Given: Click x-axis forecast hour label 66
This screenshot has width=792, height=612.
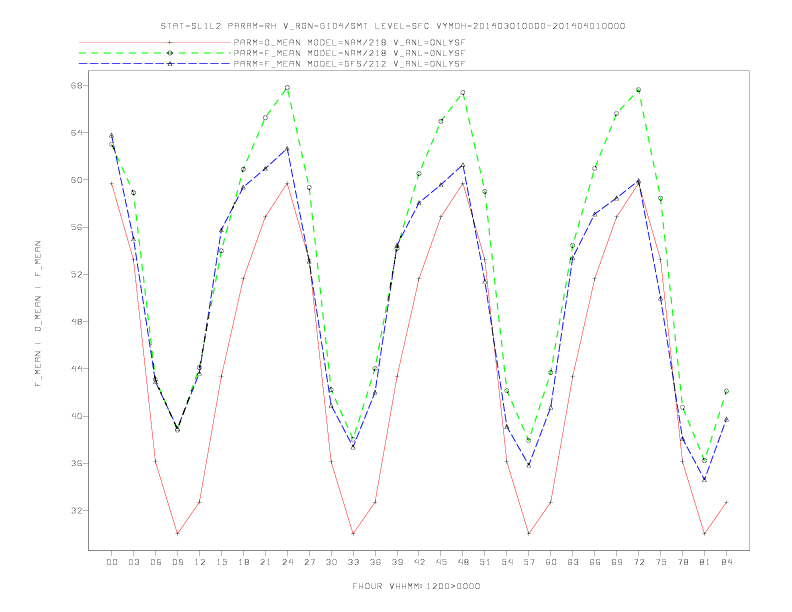Looking at the screenshot, I should point(595,562).
